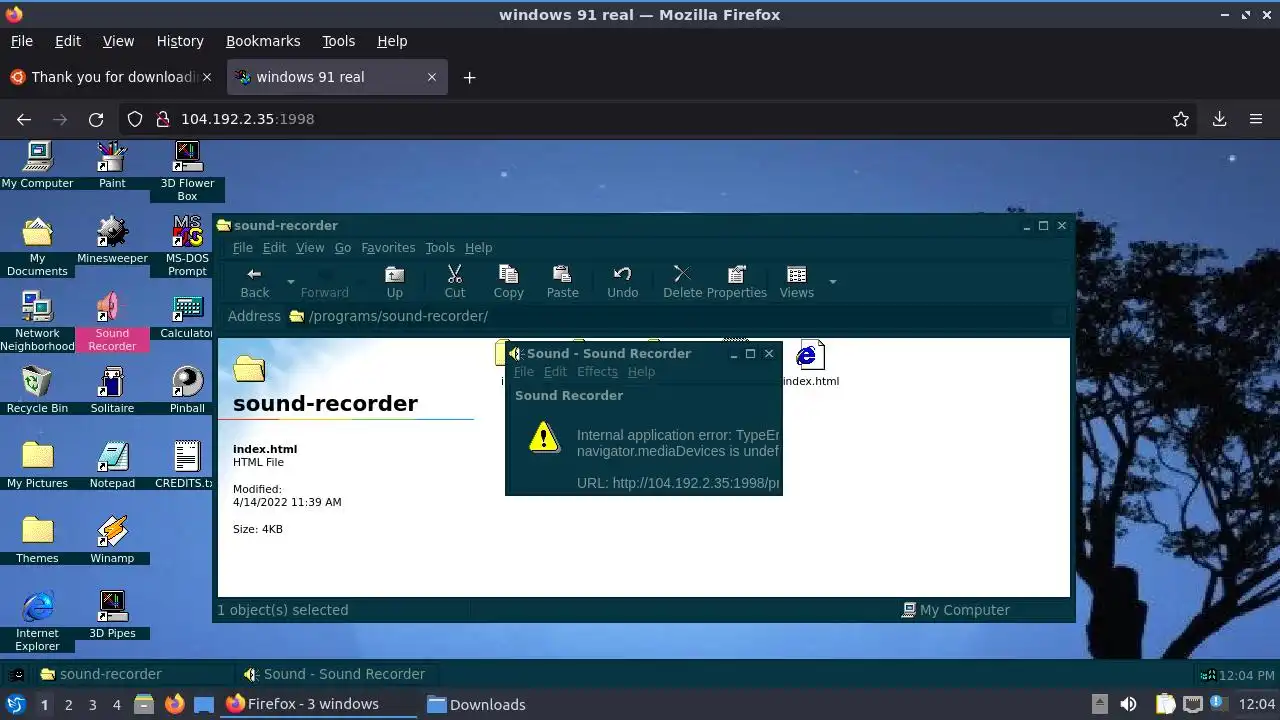
Task: Click Sound - Sound Recorder taskbar button
Action: [340, 674]
